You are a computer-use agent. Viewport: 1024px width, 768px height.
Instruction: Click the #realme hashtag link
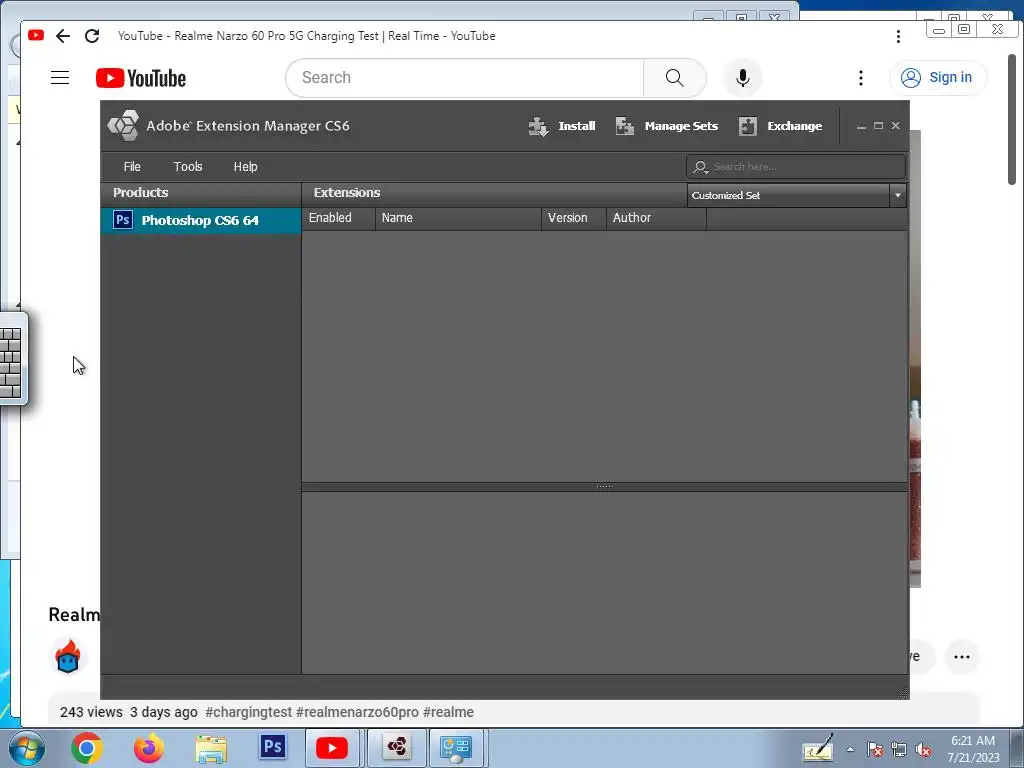point(448,712)
